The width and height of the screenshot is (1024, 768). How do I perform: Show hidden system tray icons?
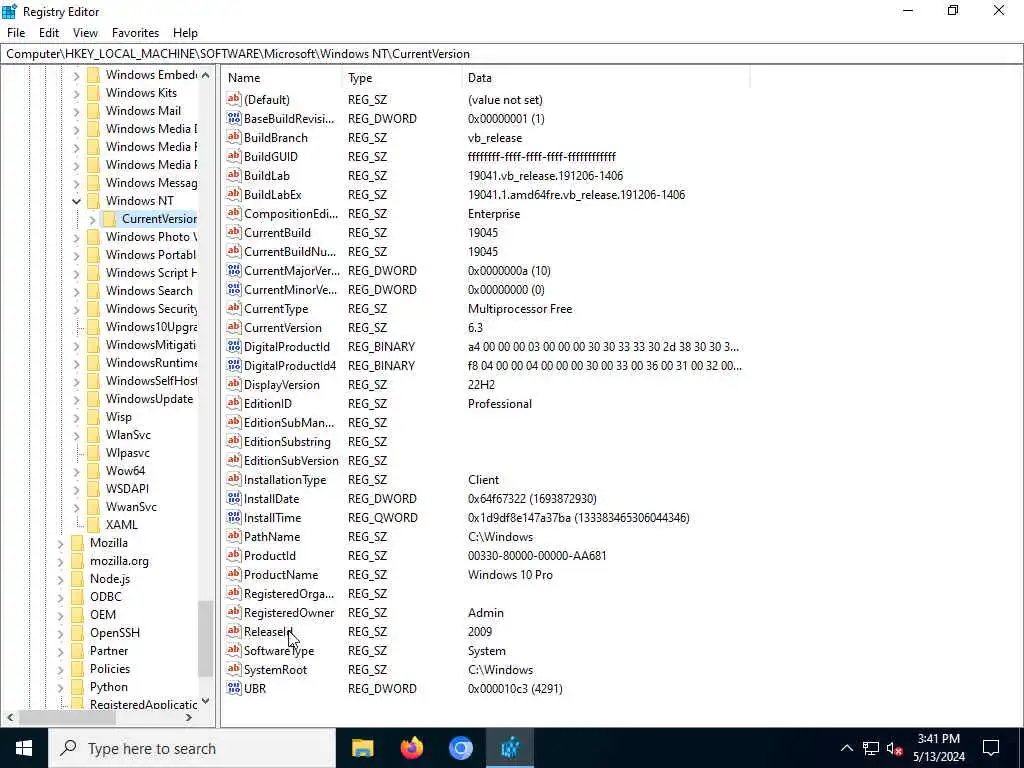[846, 748]
